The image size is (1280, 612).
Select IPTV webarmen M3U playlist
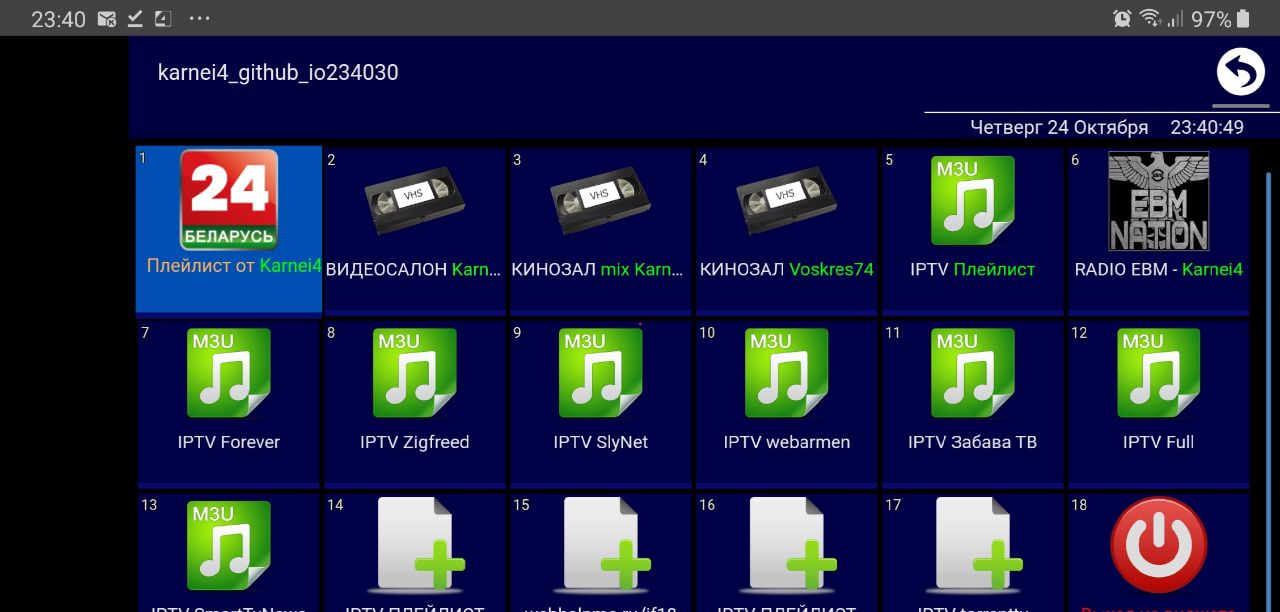pyautogui.click(x=787, y=403)
